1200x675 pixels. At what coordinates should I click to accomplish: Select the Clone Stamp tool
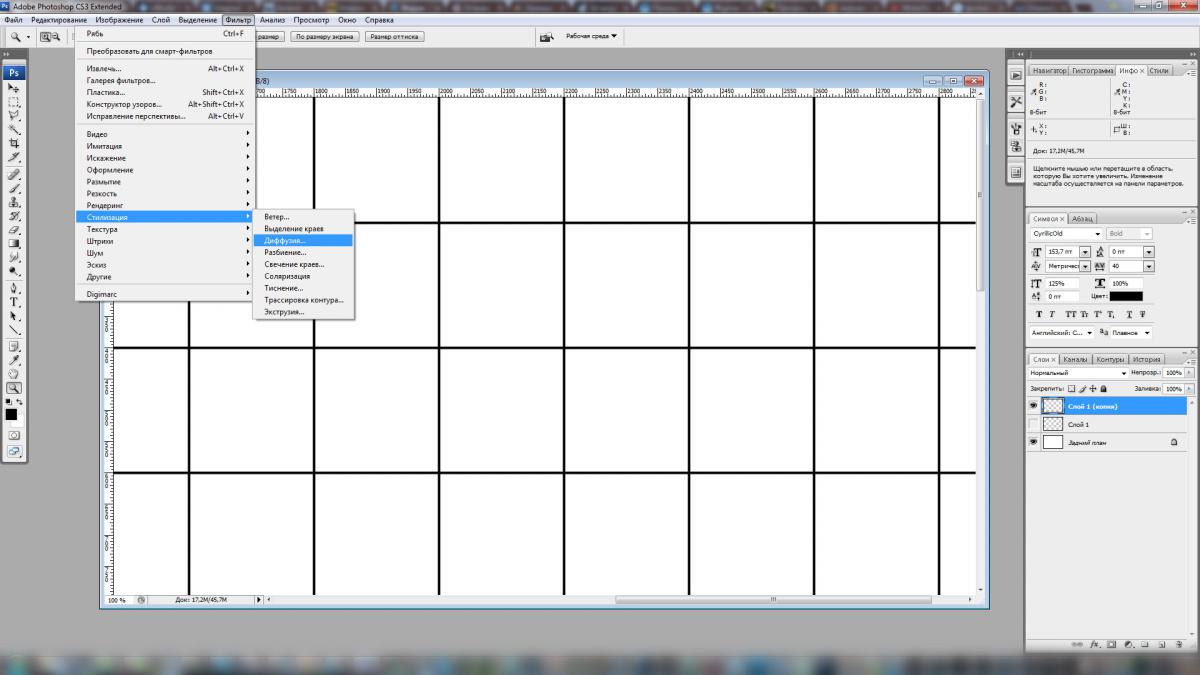click(x=15, y=201)
